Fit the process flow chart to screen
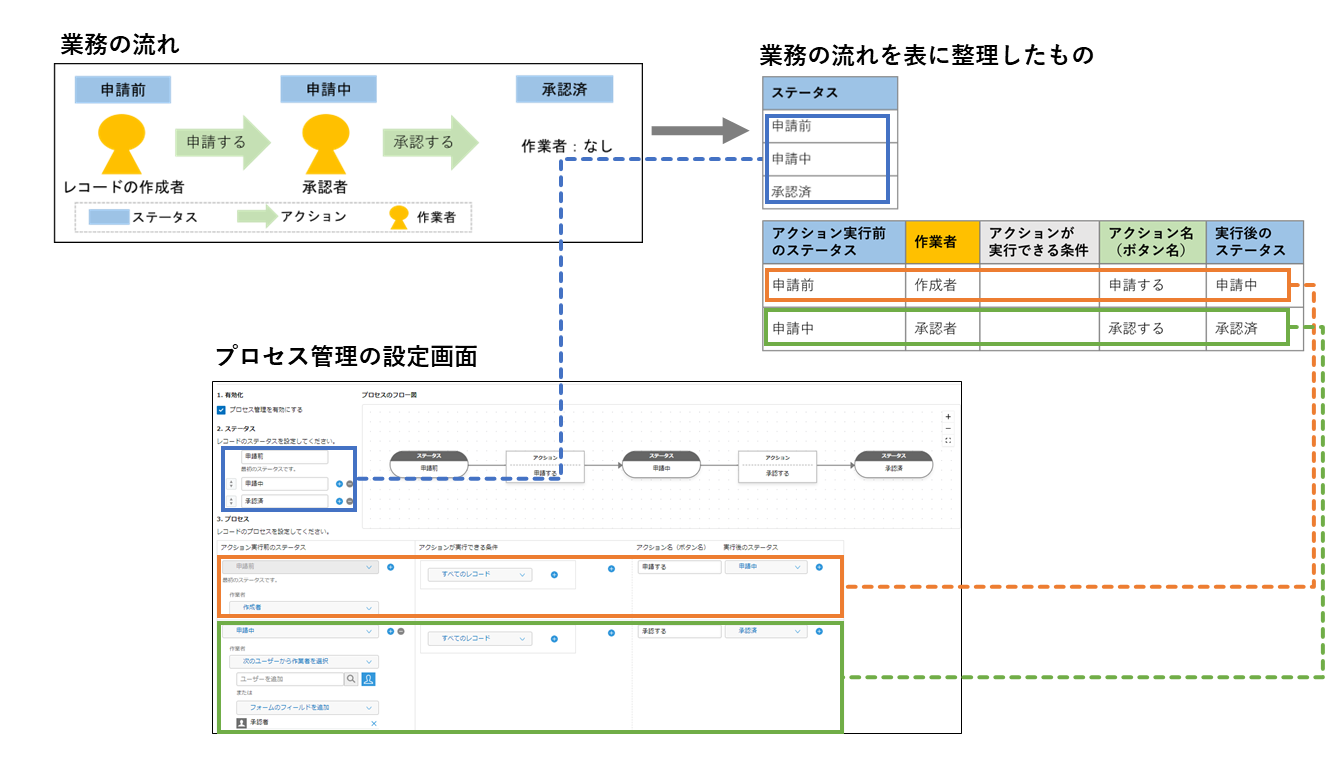The width and height of the screenshot is (1342, 771). tap(948, 440)
